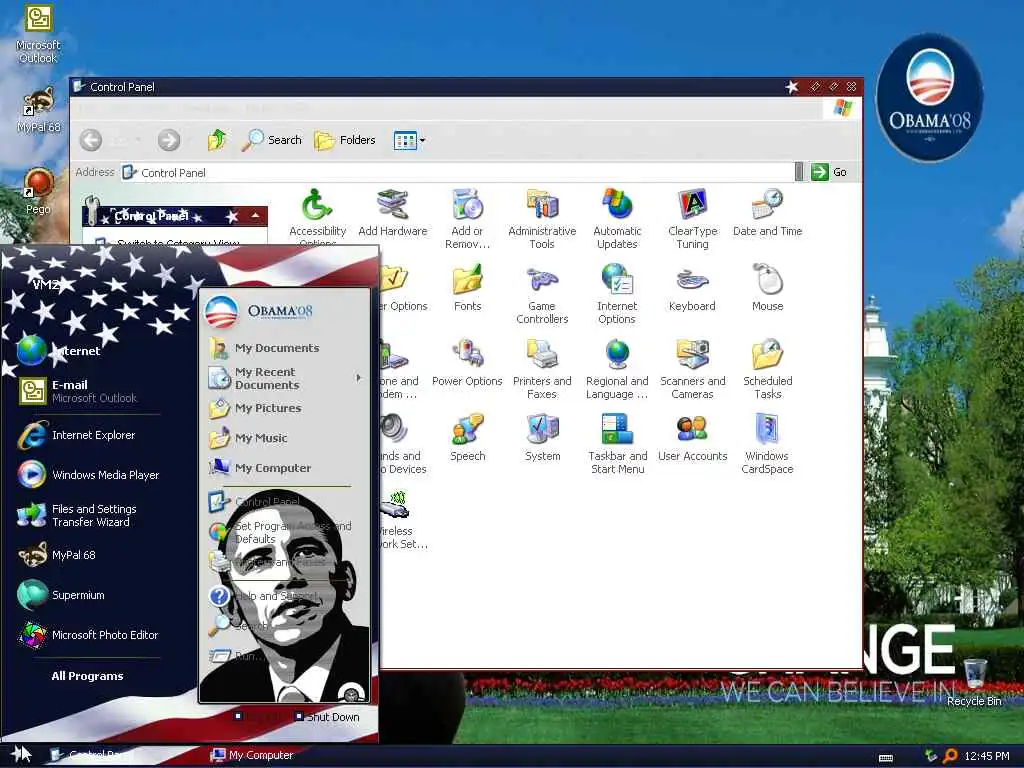Open Files and Settings Transfer Wizard
This screenshot has height=768, width=1024.
click(x=77, y=515)
